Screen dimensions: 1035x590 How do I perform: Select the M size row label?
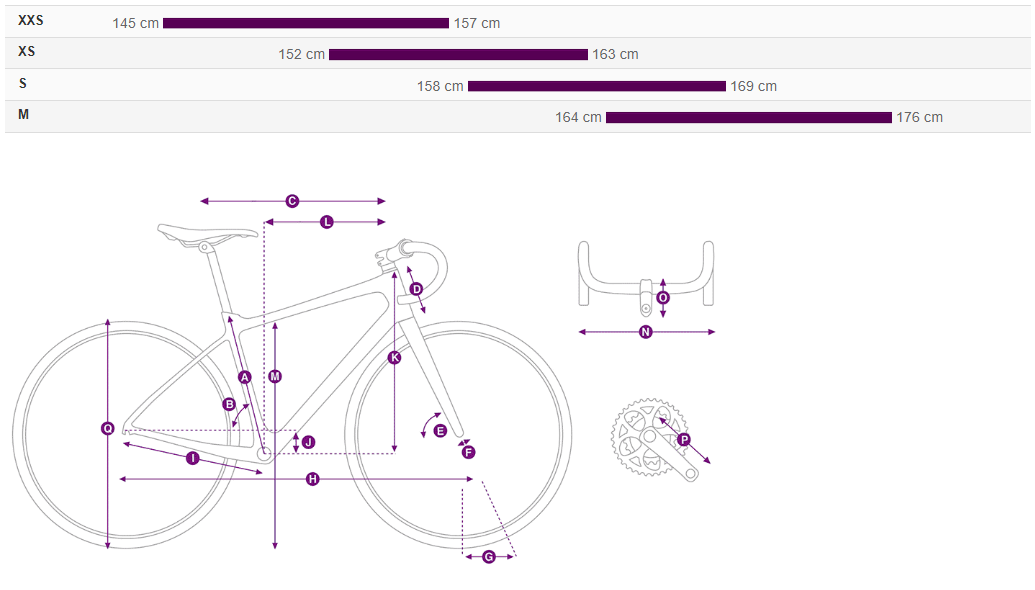tap(24, 115)
